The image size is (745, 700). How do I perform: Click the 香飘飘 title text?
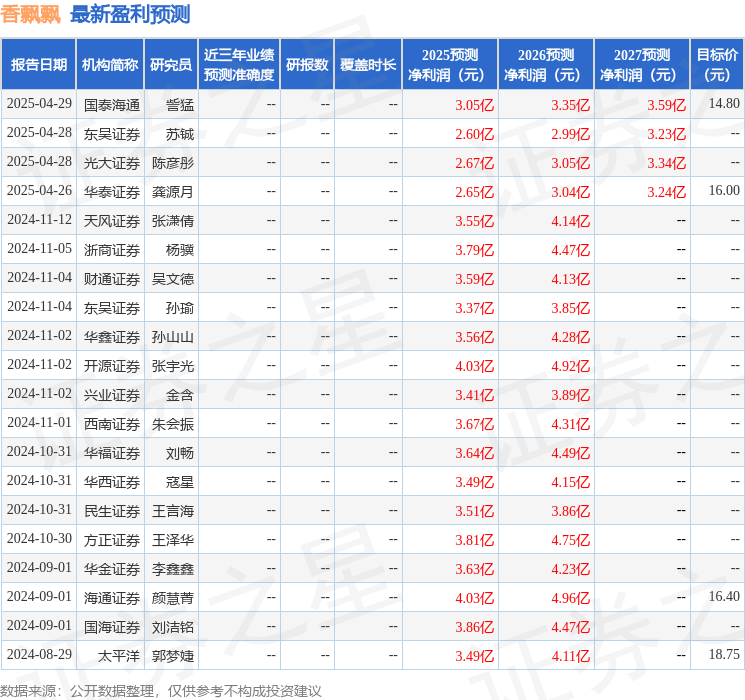click(30, 14)
